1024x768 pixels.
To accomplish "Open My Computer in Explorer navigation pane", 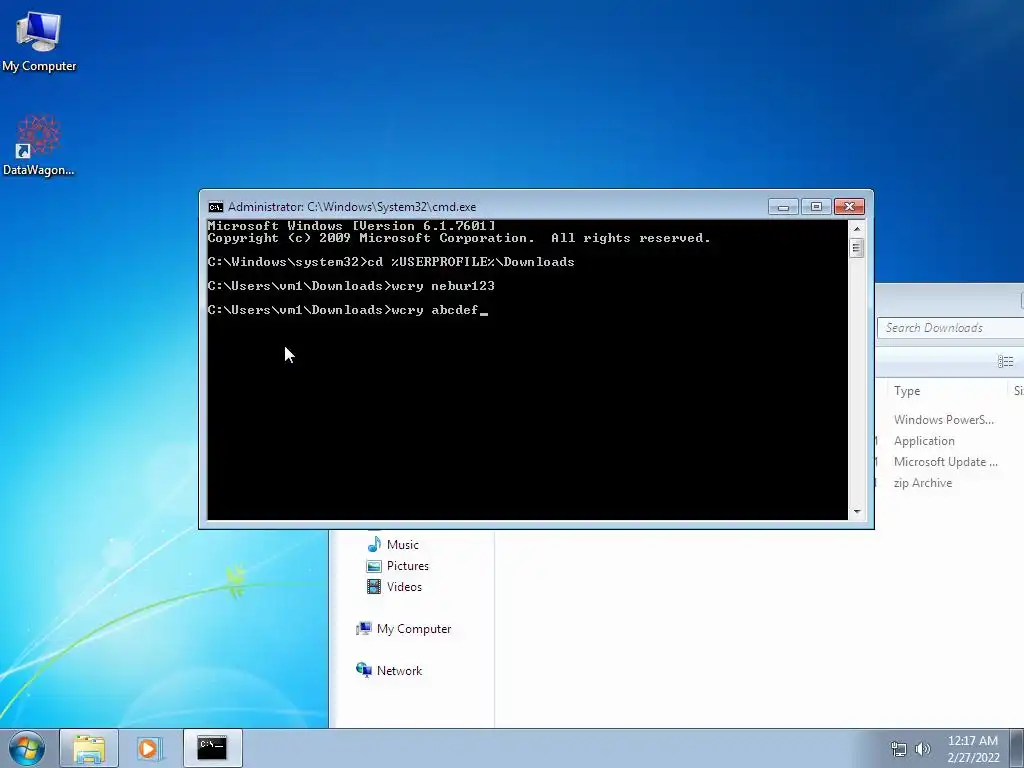I will pyautogui.click(x=404, y=629).
